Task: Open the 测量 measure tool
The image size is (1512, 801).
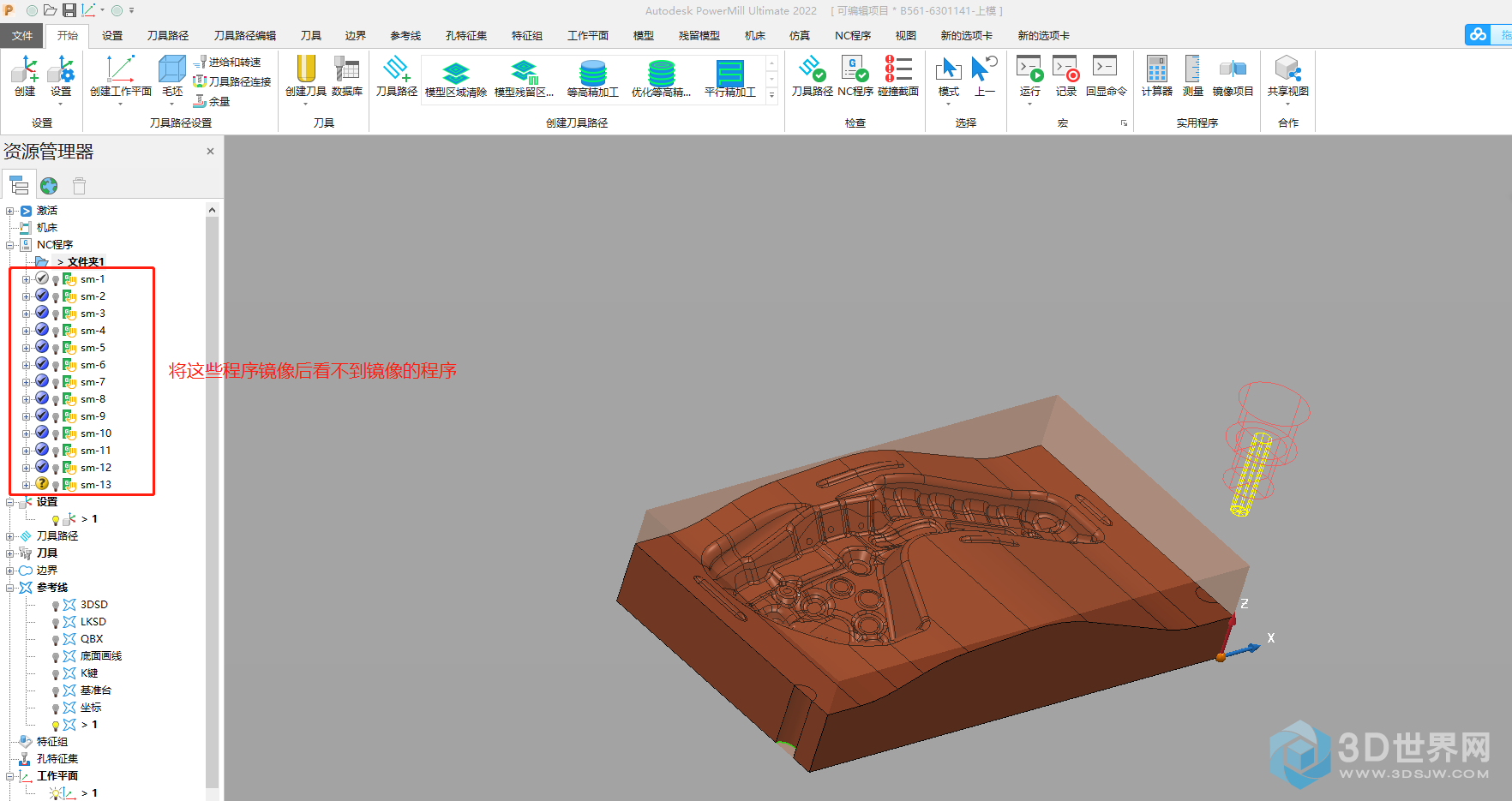Action: pos(1193,76)
